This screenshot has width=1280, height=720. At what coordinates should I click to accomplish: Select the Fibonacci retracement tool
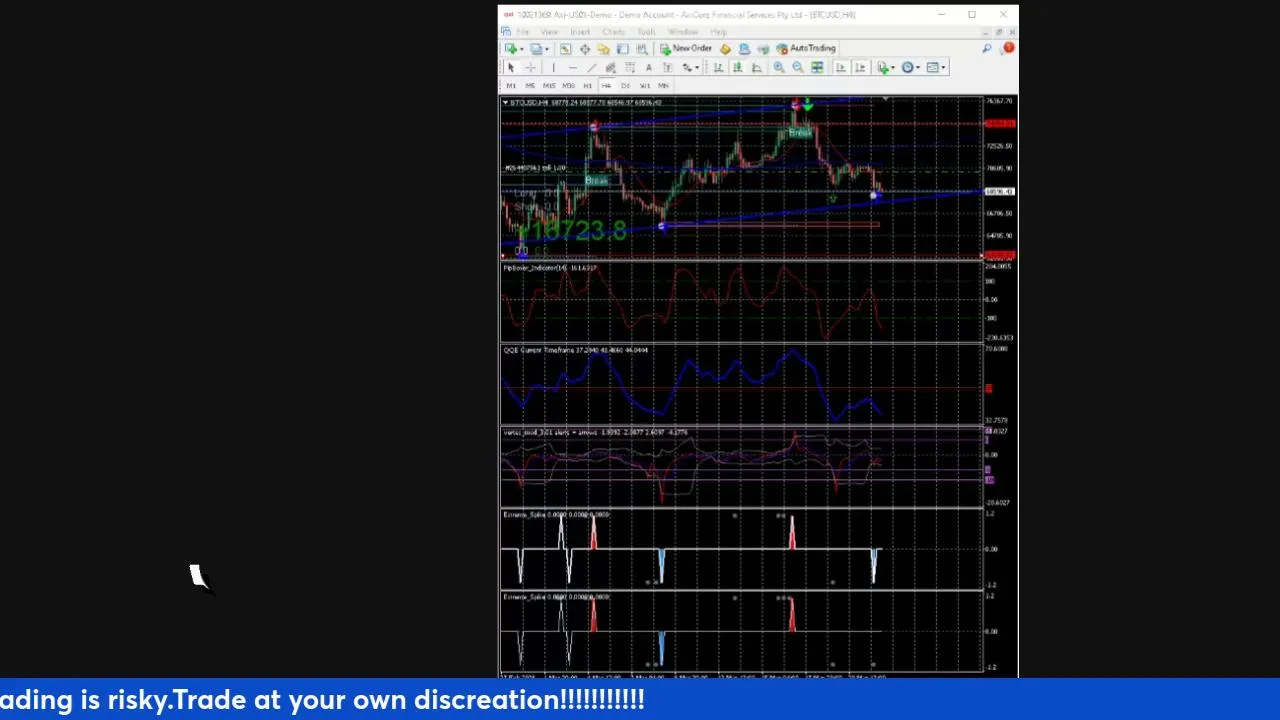[x=629, y=68]
